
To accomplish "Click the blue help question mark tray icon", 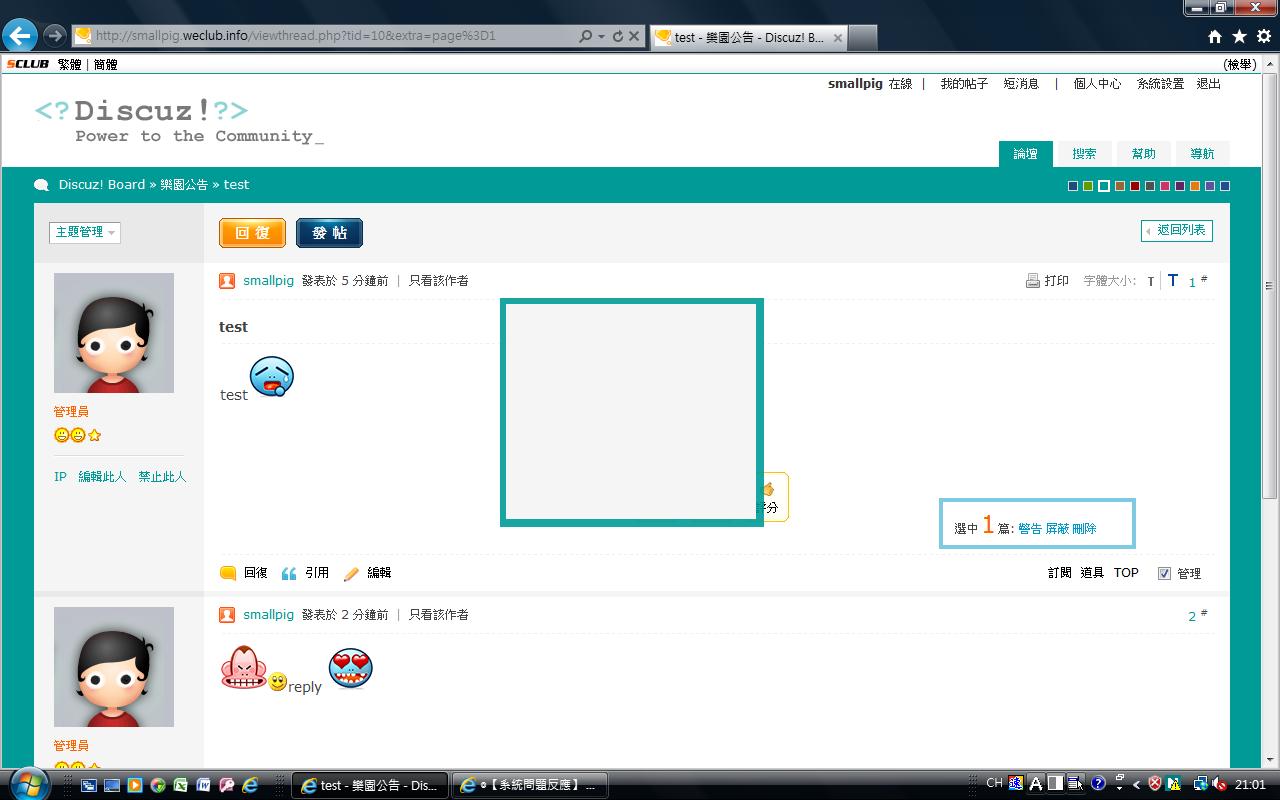I will point(1098,783).
